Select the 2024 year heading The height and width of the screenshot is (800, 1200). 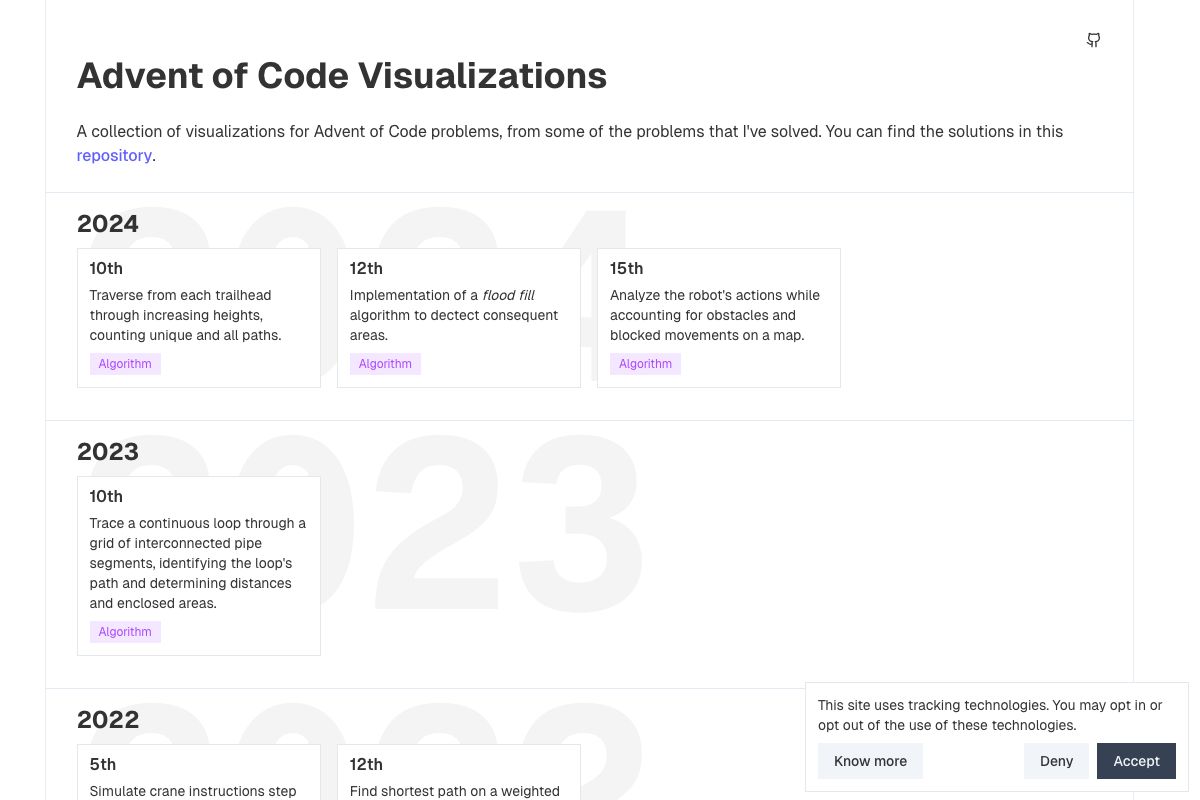click(x=108, y=223)
